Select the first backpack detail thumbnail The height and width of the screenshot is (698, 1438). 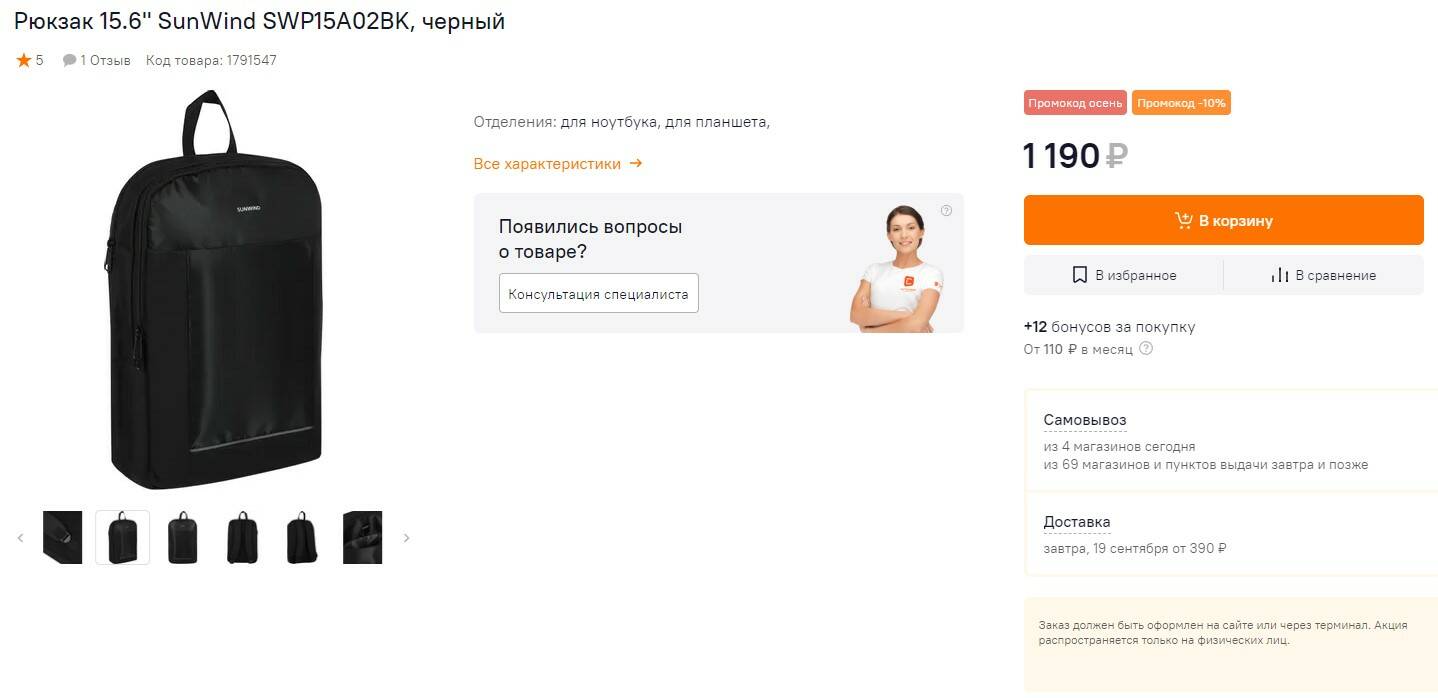62,538
